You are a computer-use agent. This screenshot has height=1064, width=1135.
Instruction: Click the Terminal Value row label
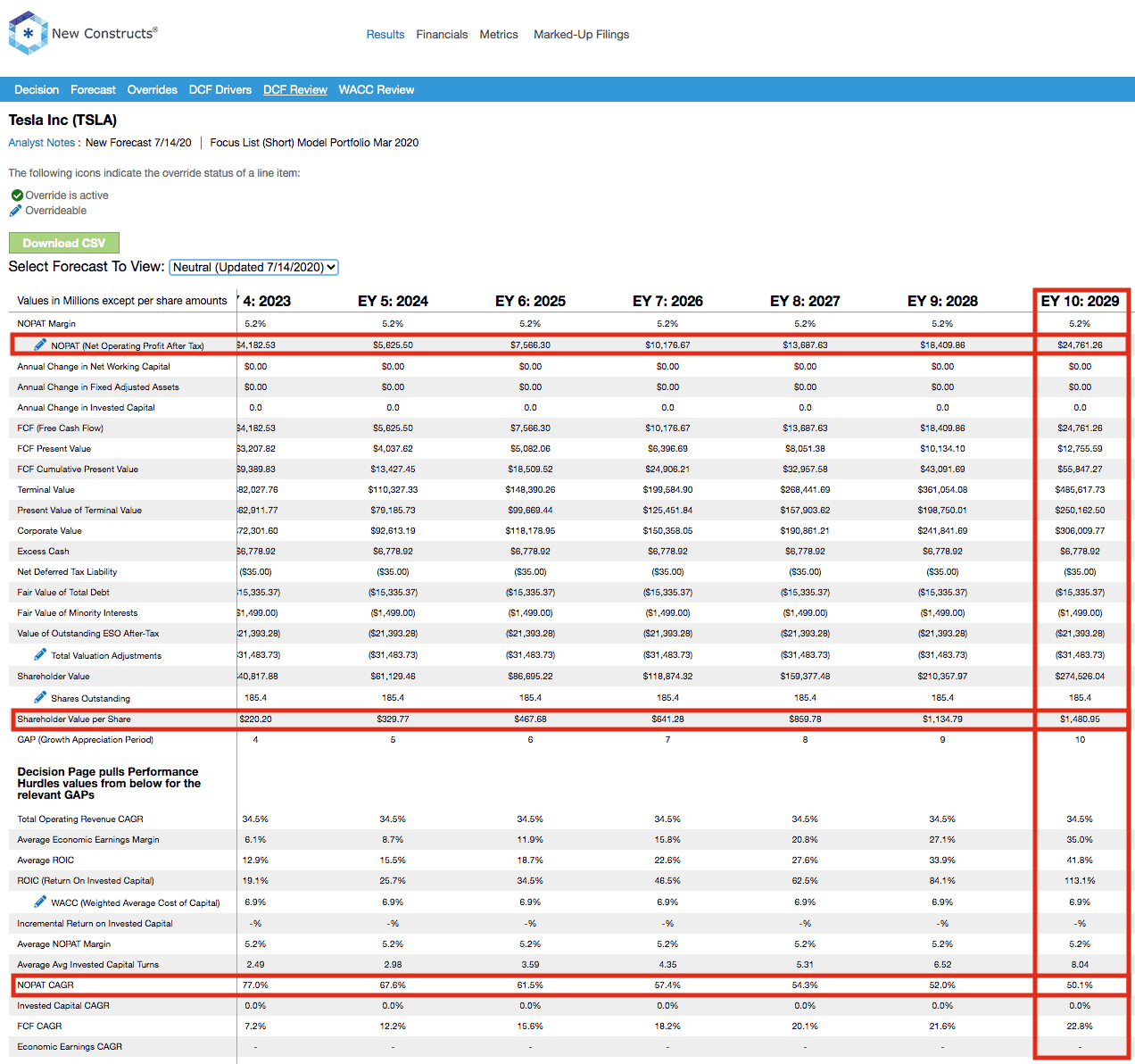click(46, 489)
